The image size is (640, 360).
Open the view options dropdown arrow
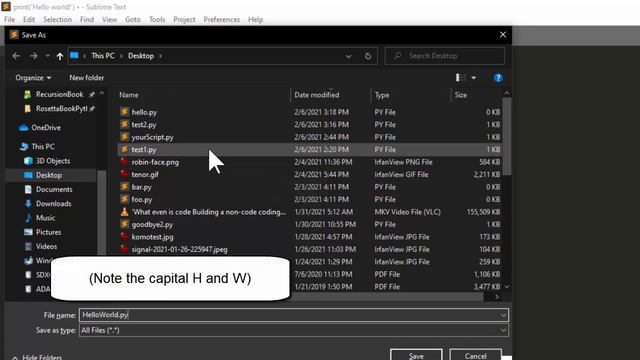[473, 78]
